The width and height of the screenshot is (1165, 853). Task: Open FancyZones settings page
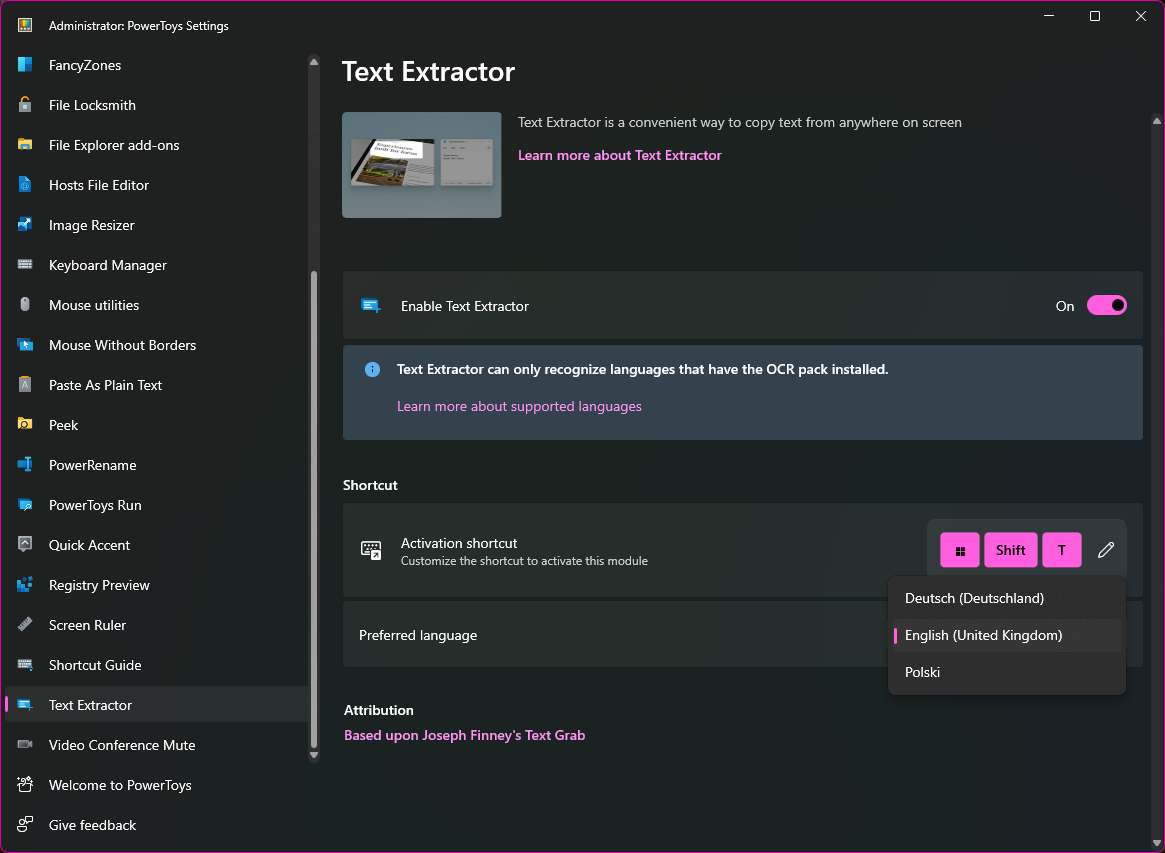pyautogui.click(x=156, y=65)
